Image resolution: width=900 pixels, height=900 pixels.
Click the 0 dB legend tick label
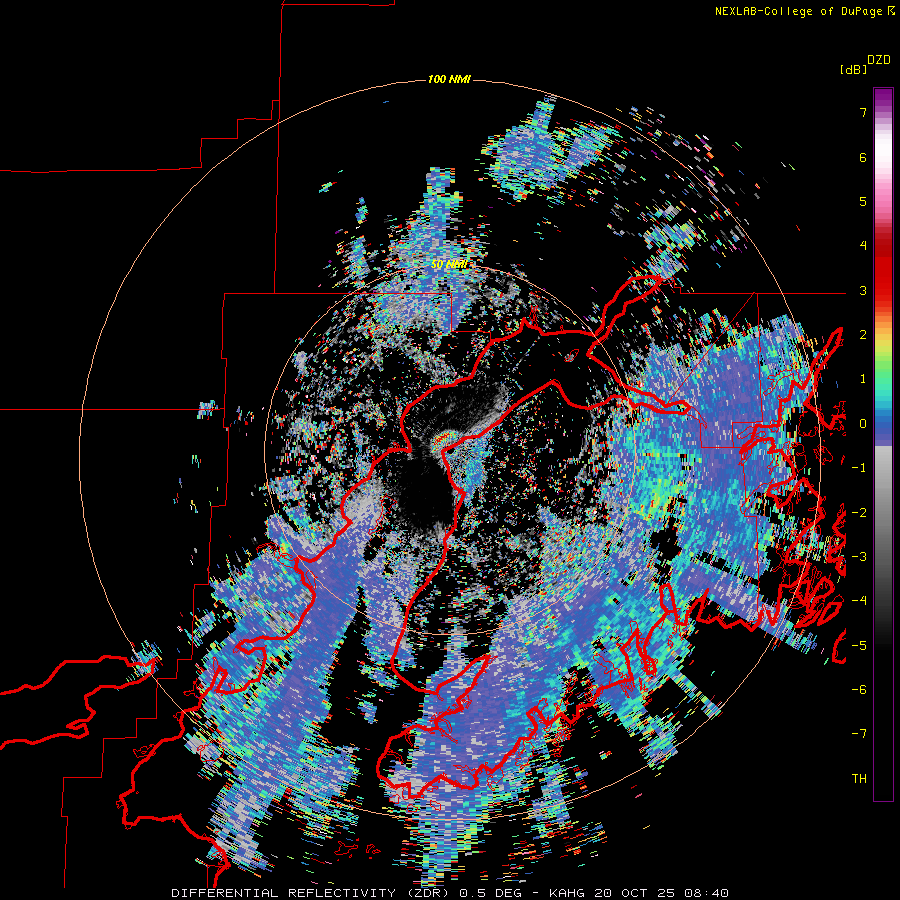[863, 424]
